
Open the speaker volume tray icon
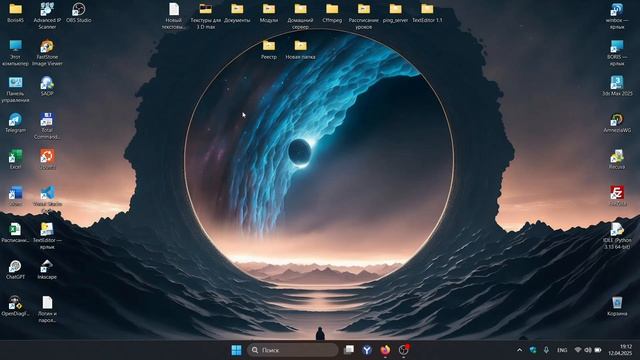588,350
